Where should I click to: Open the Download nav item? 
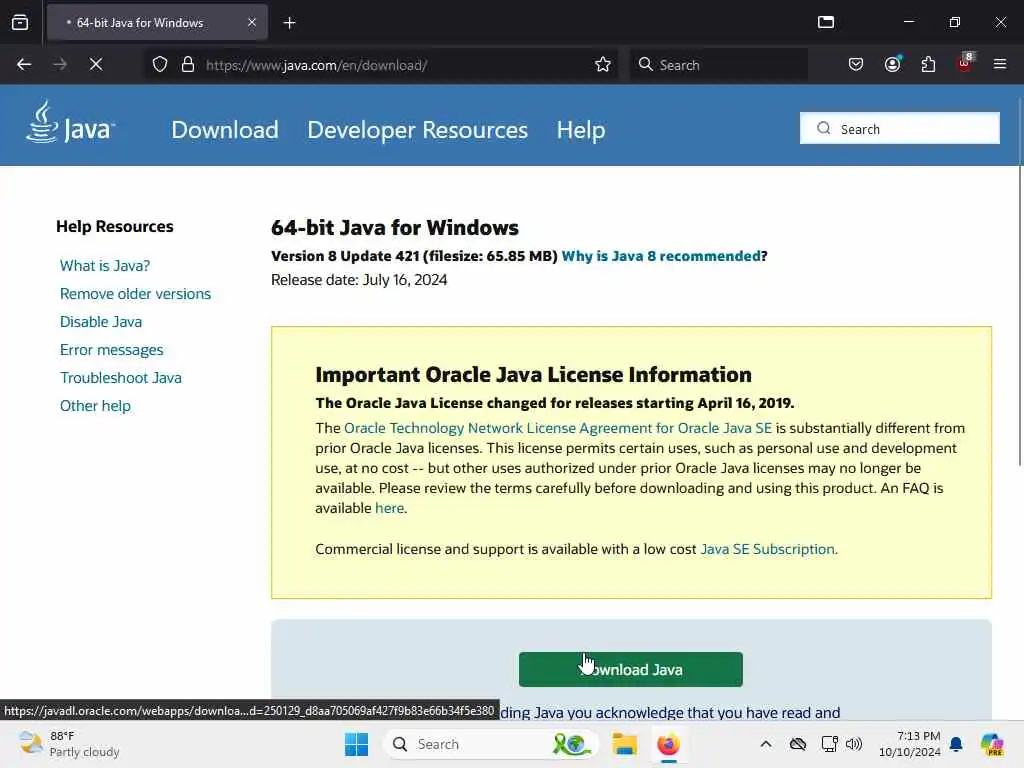tap(225, 129)
